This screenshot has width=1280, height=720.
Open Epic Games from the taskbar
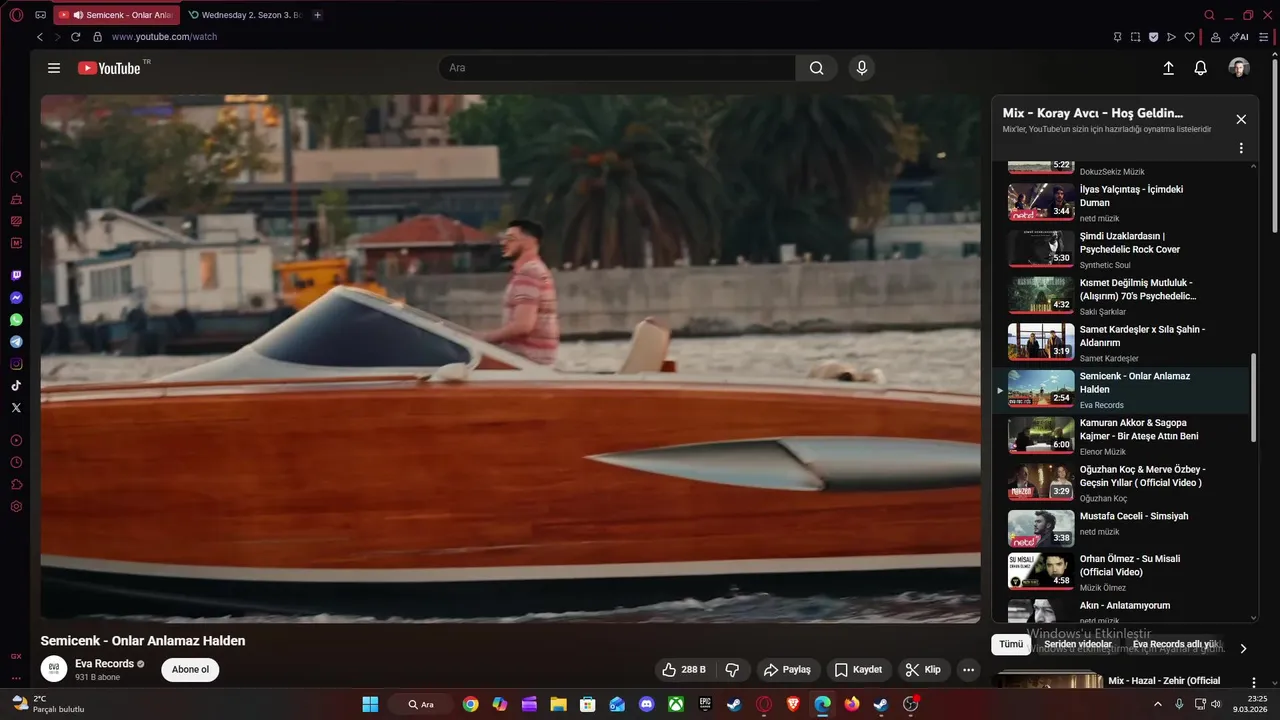coord(705,704)
